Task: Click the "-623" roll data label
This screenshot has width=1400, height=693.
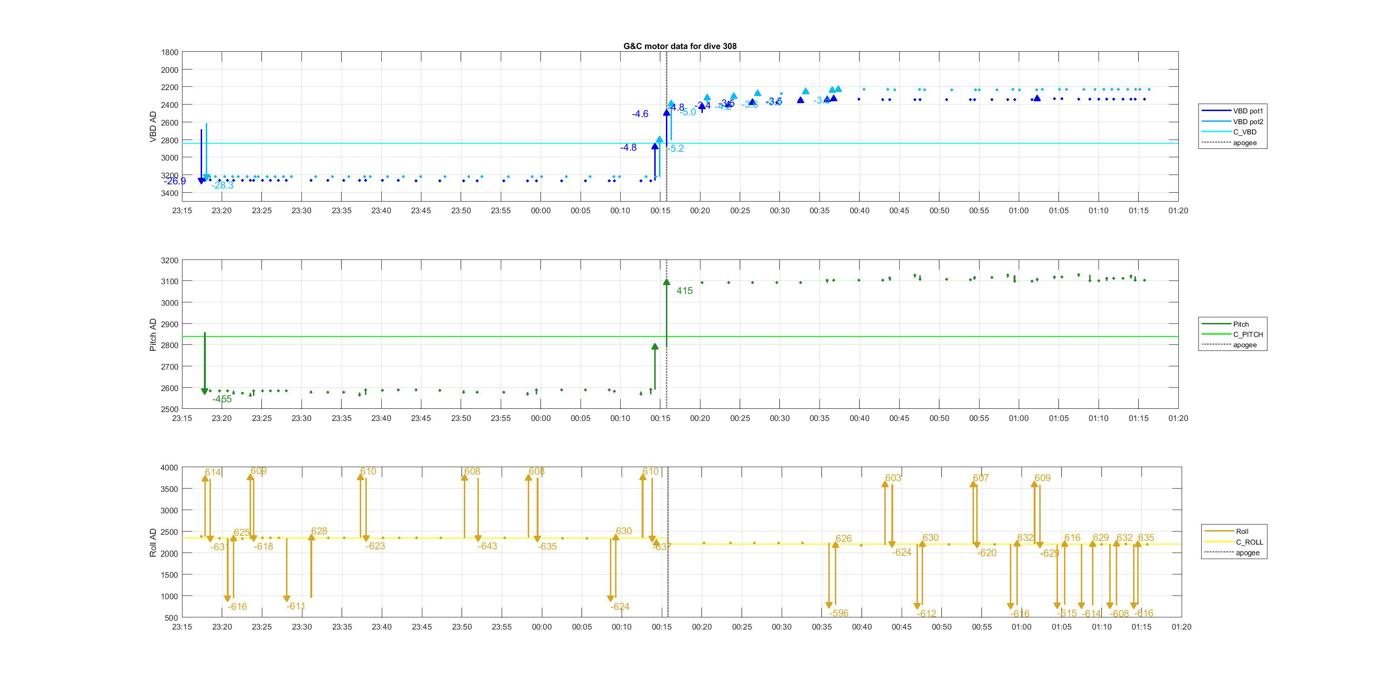Action: [x=375, y=546]
